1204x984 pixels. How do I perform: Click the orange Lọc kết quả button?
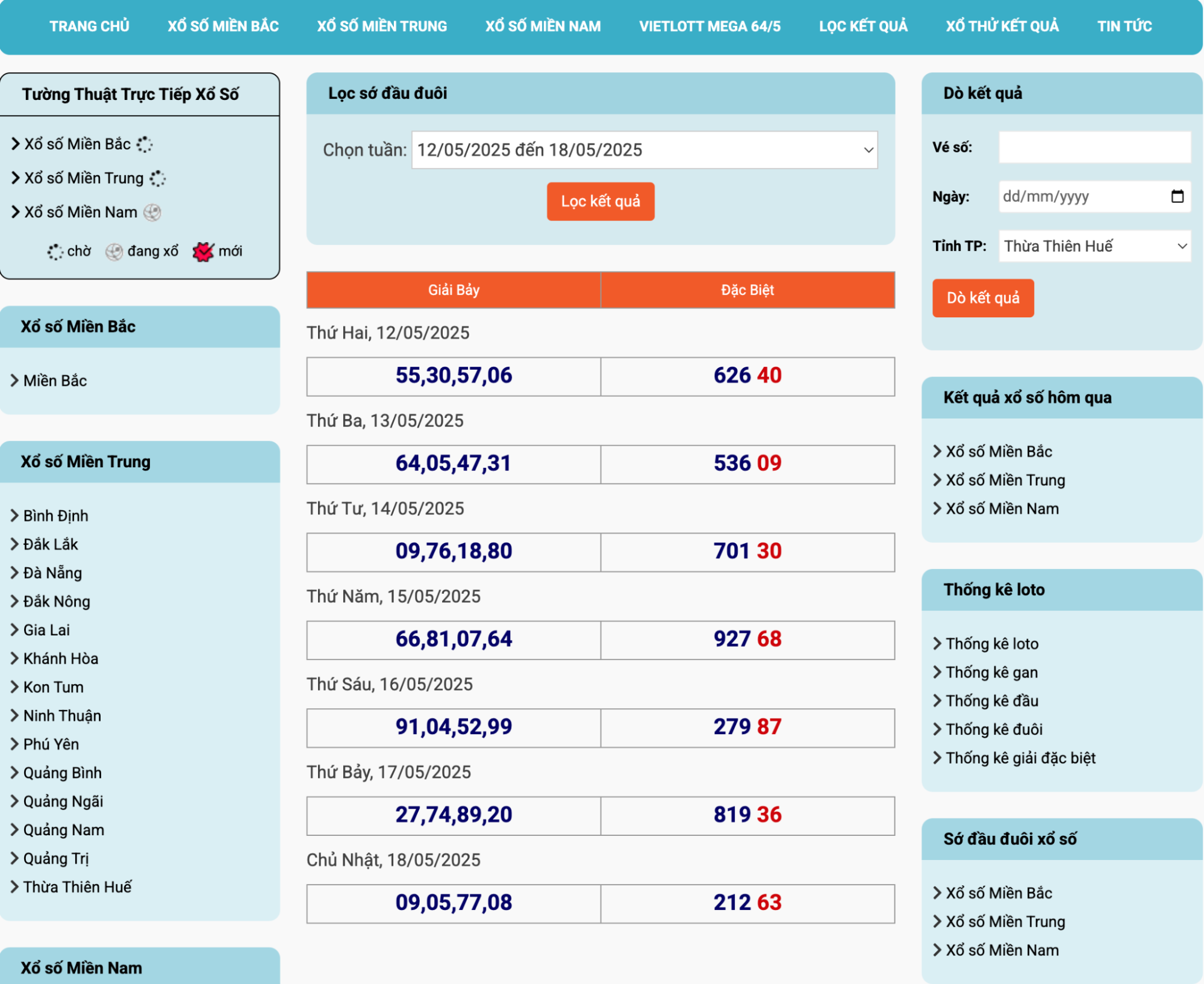[600, 201]
